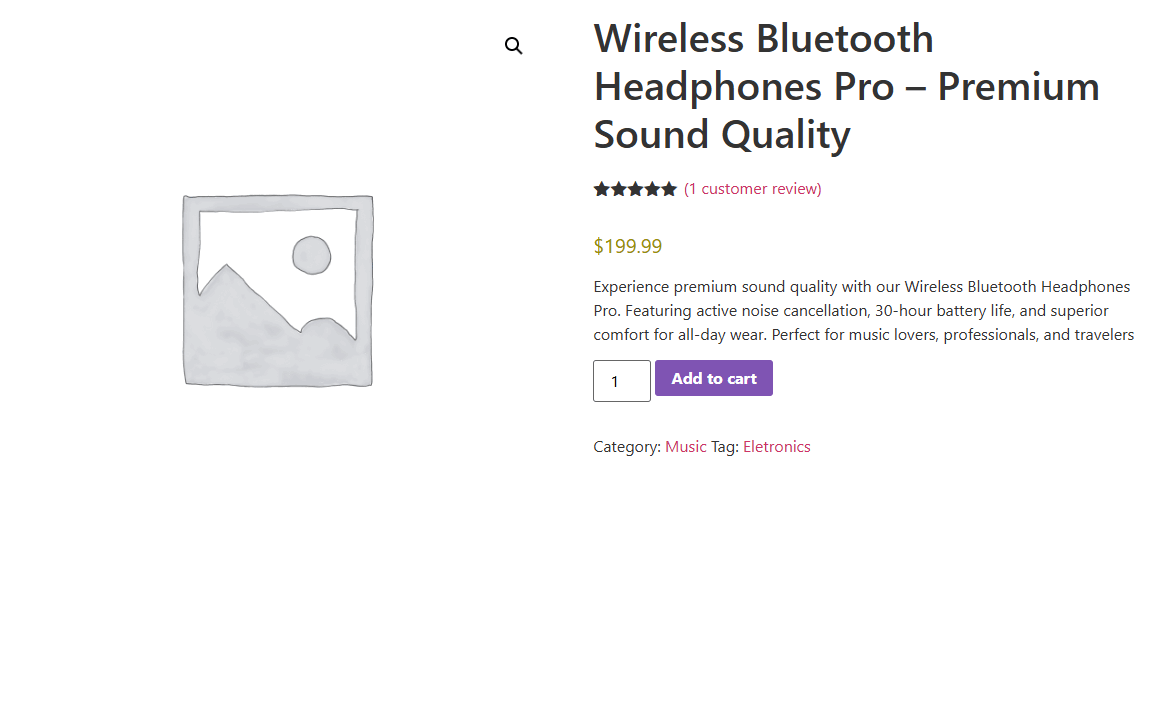Click the circle sun in the placeholder graphic
The width and height of the screenshot is (1149, 725).
coord(312,256)
